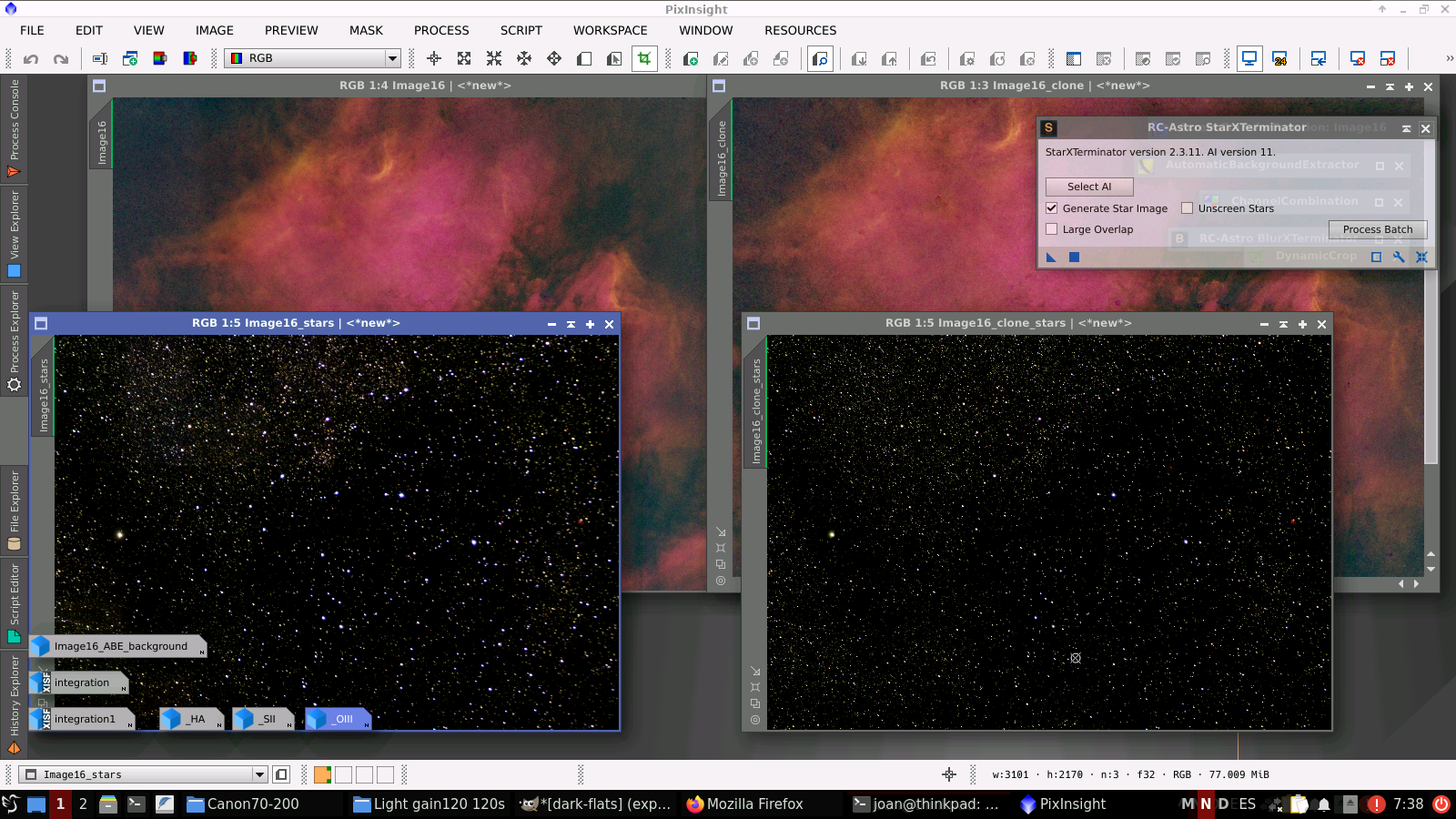
Task: Enable the Unscreen Stars checkbox
Action: [x=1188, y=208]
